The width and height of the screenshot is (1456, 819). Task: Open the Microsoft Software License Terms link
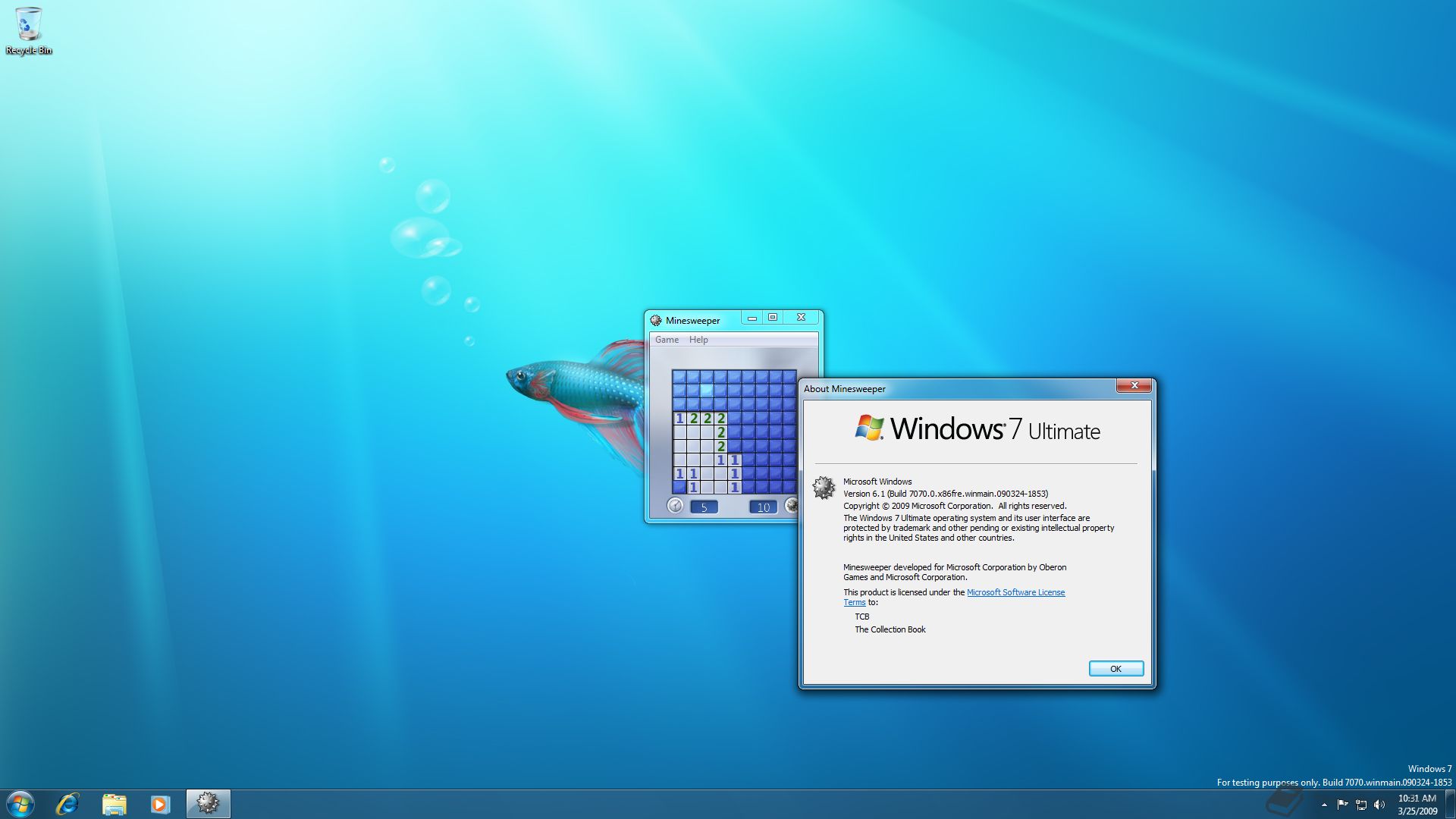point(1015,592)
